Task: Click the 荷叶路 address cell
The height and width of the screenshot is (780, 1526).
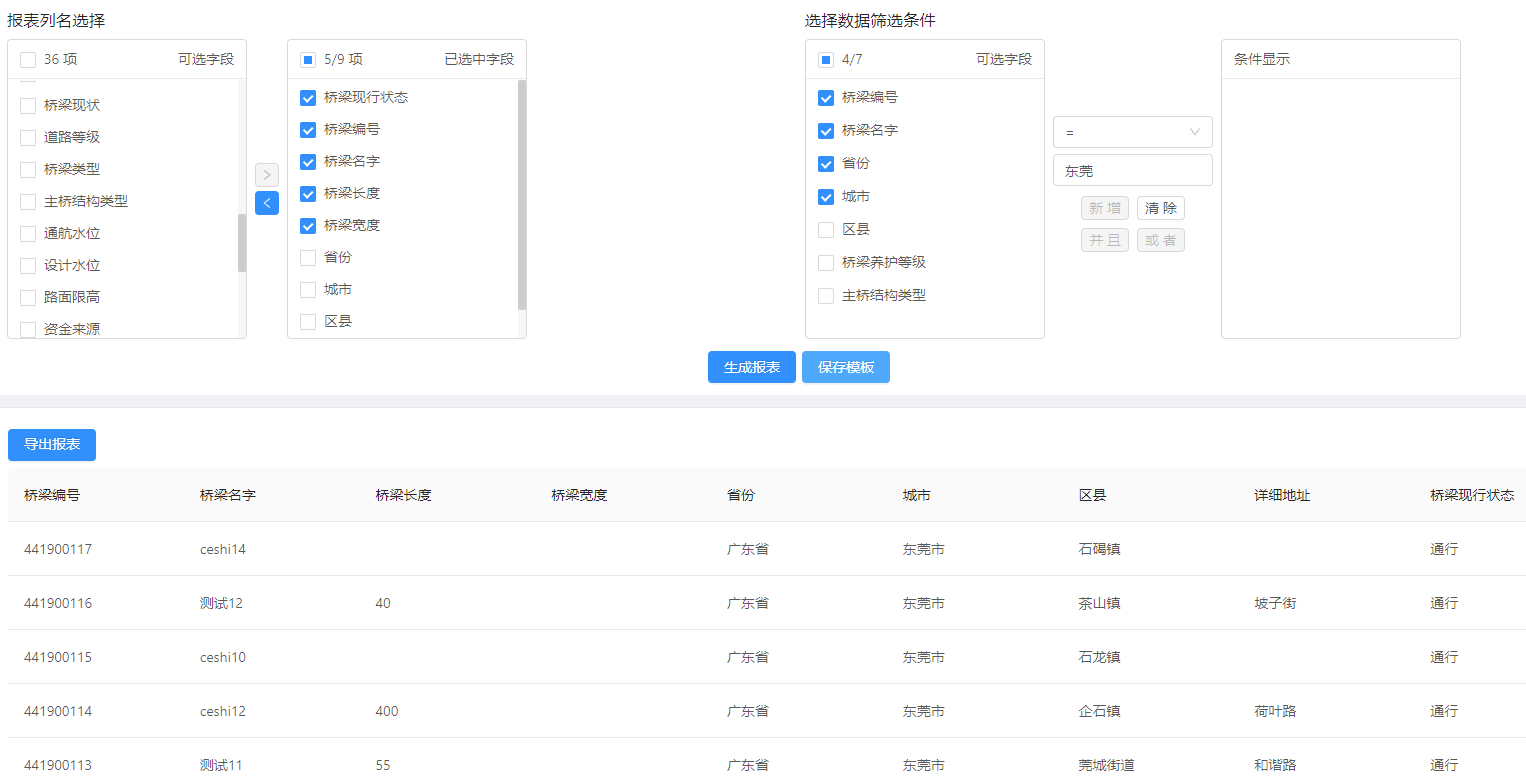Action: coord(1276,711)
